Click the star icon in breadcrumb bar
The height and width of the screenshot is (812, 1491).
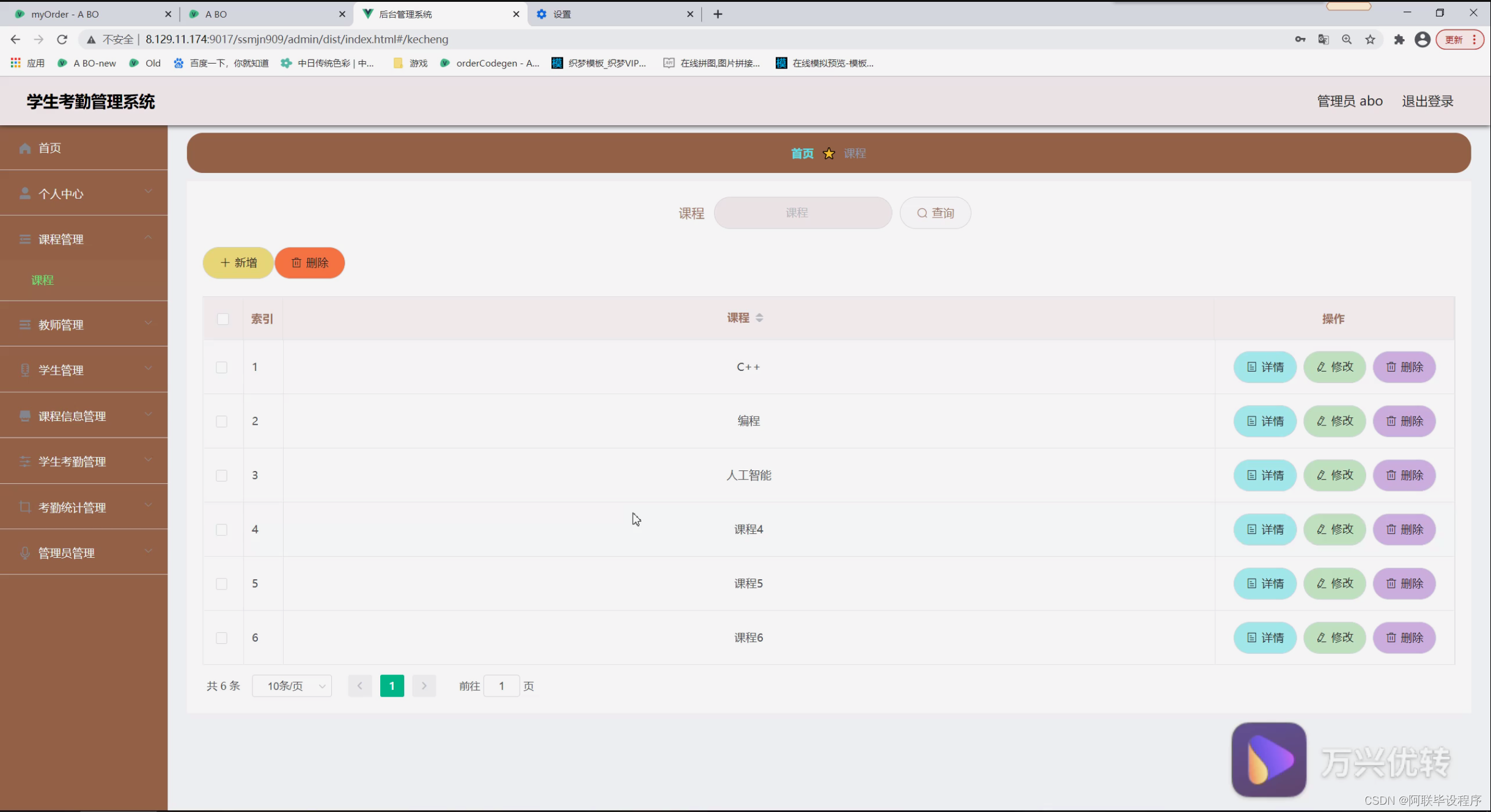[828, 153]
